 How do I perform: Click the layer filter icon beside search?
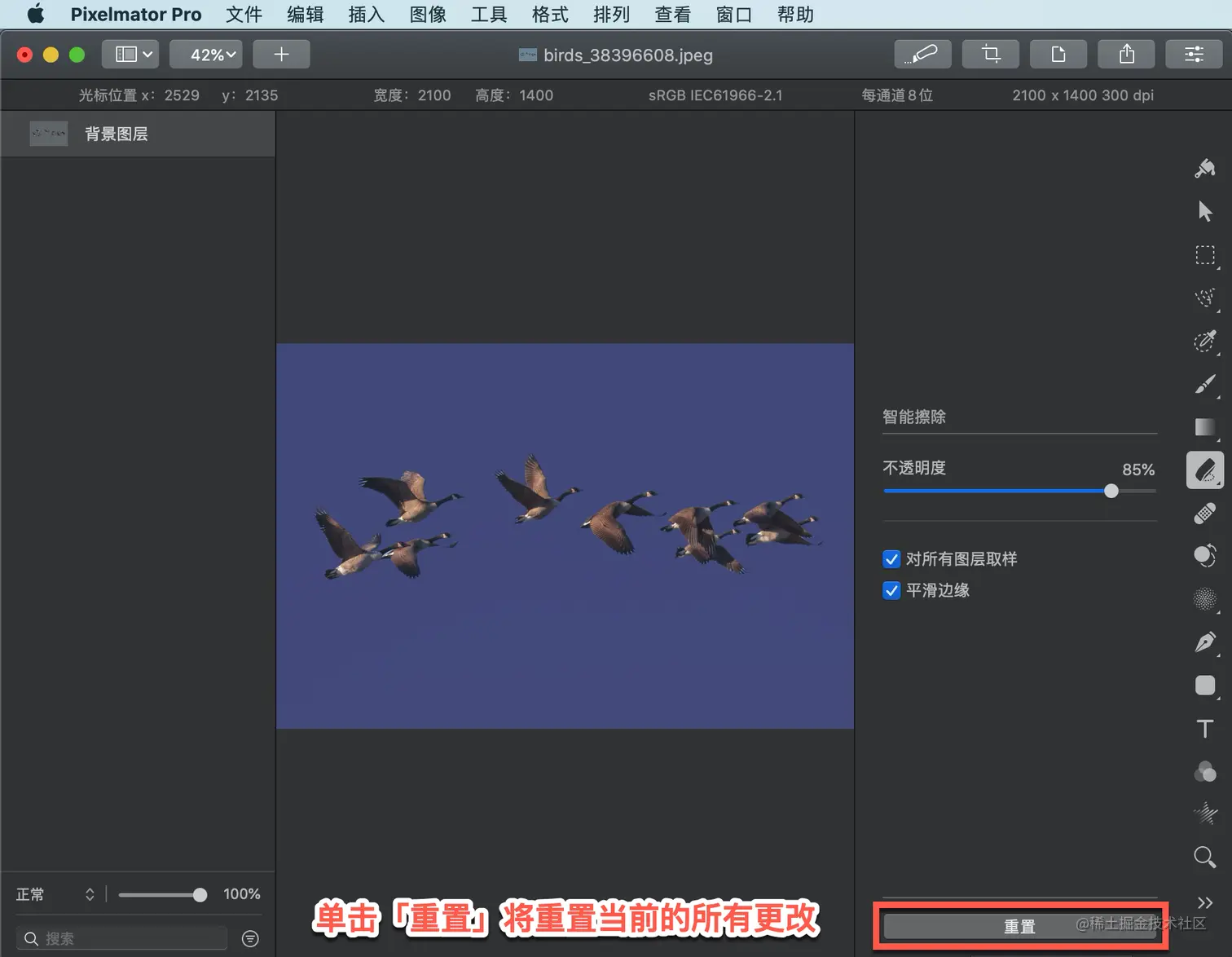[250, 939]
